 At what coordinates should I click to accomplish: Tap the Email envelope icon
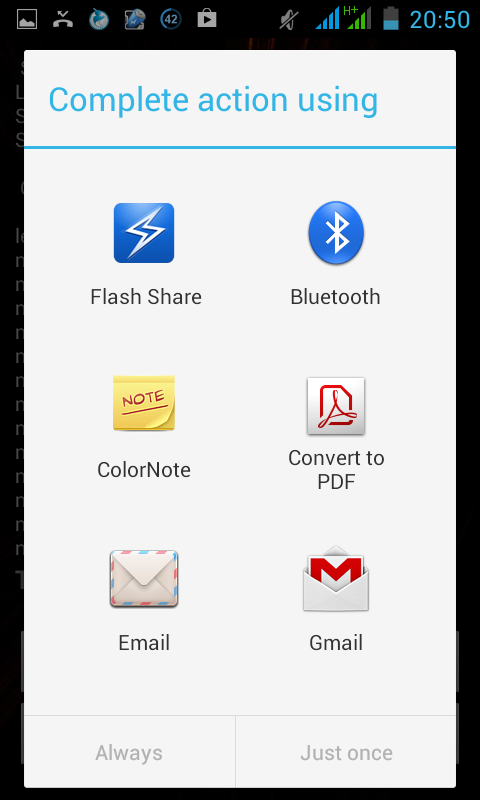pyautogui.click(x=144, y=579)
